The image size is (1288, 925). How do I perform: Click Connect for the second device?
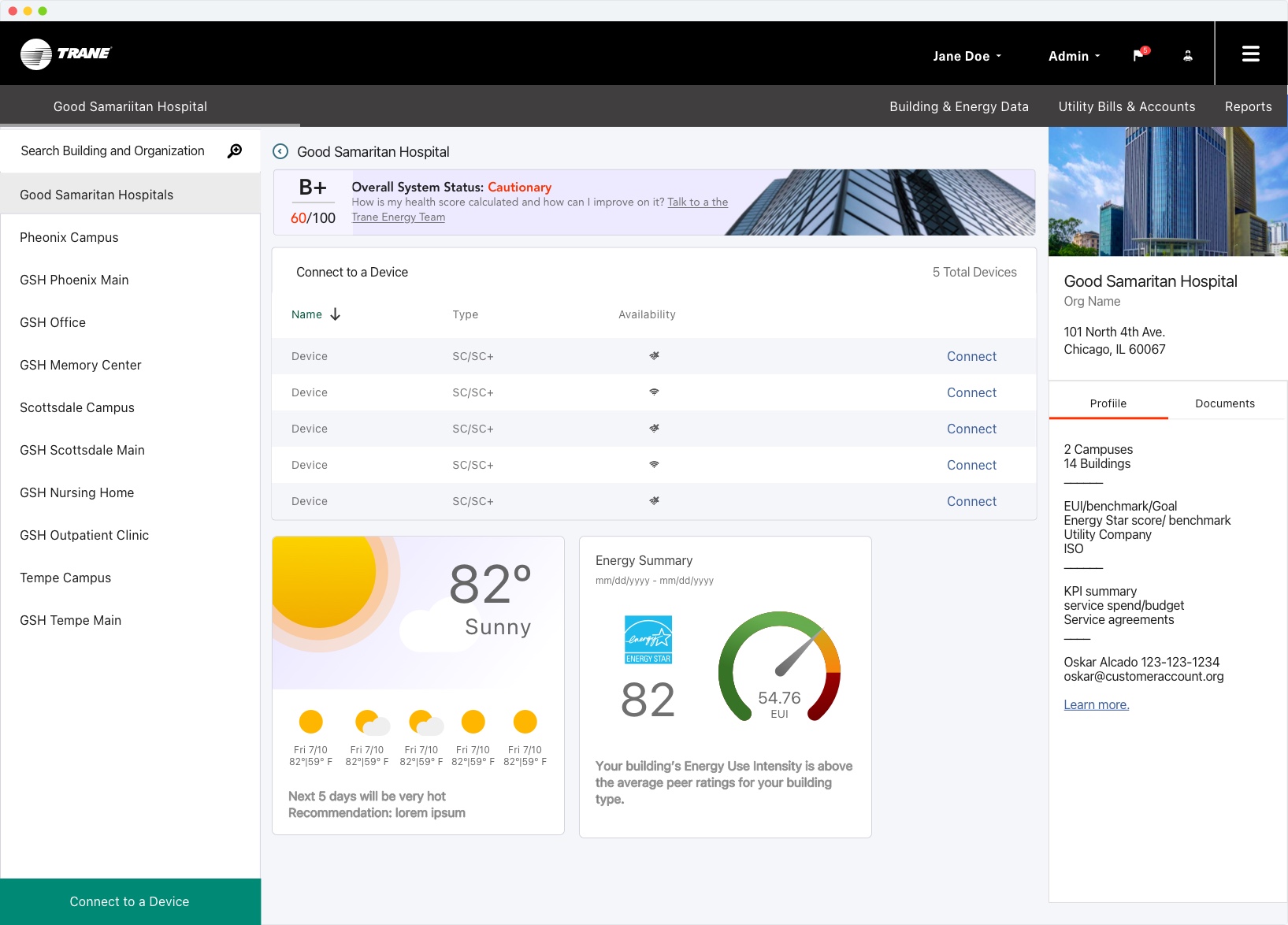click(971, 392)
